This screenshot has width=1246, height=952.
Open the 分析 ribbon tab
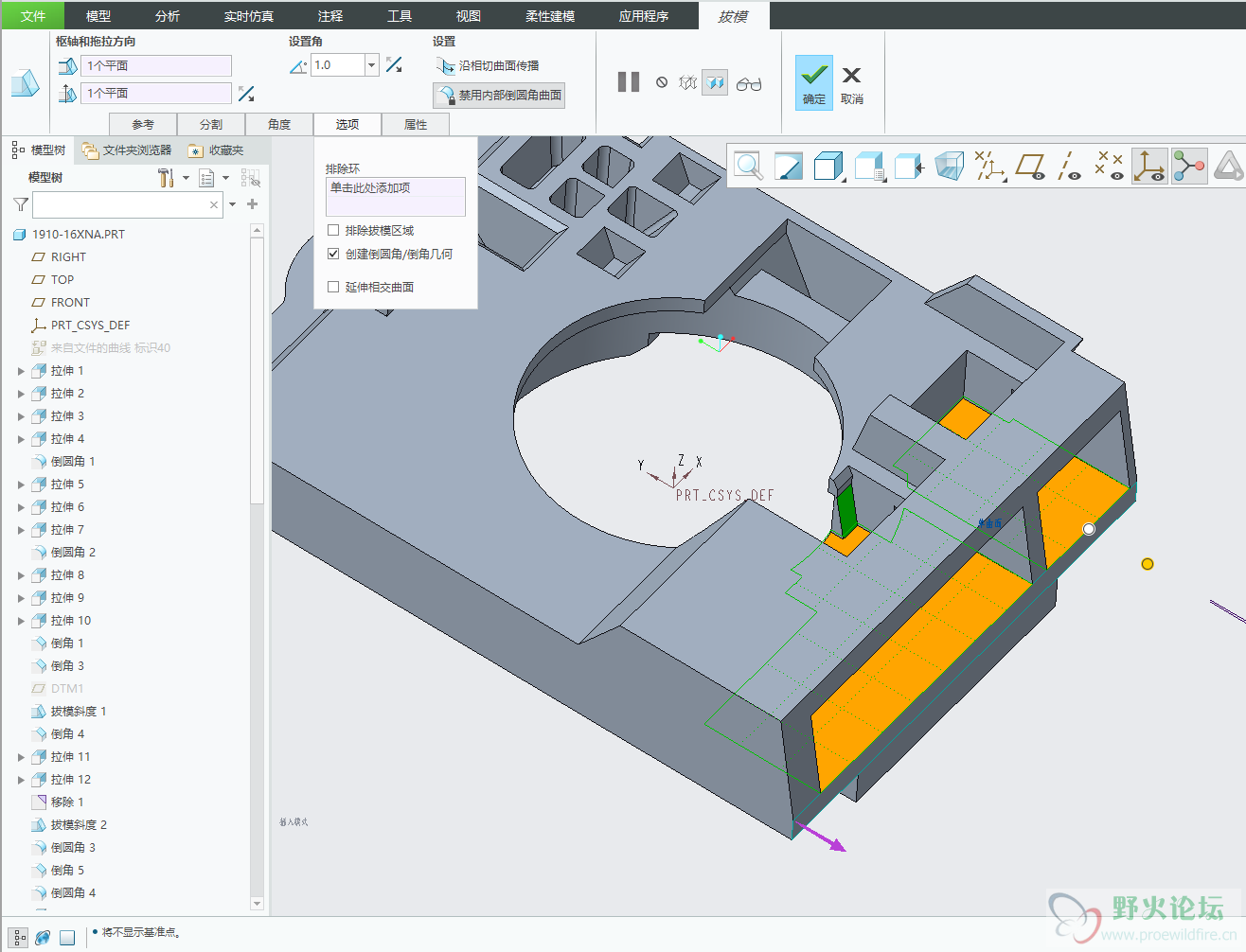168,16
